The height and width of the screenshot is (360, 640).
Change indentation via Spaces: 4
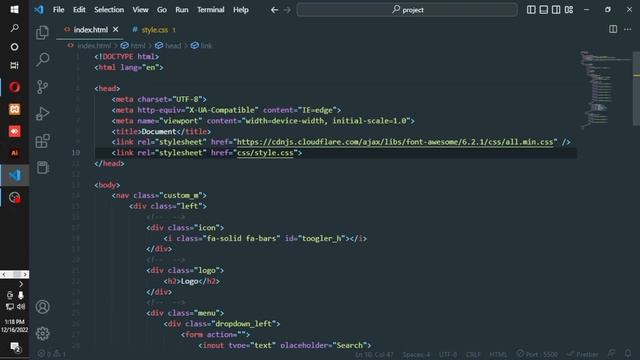[x=416, y=354]
